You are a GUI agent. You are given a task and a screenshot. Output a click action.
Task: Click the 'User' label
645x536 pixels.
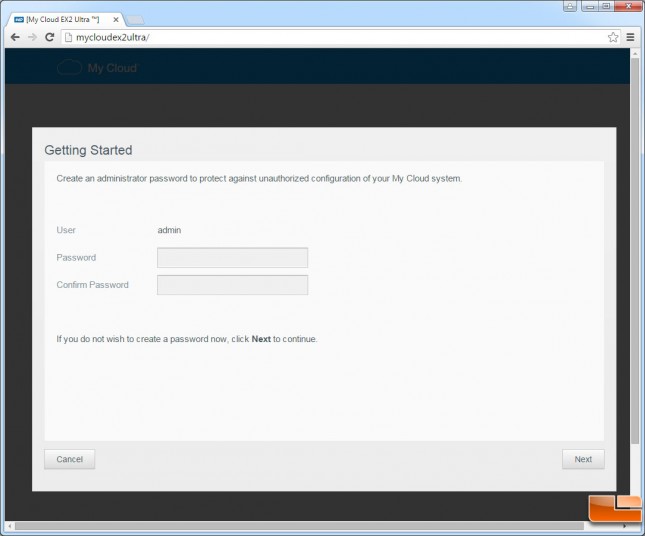pyautogui.click(x=66, y=230)
